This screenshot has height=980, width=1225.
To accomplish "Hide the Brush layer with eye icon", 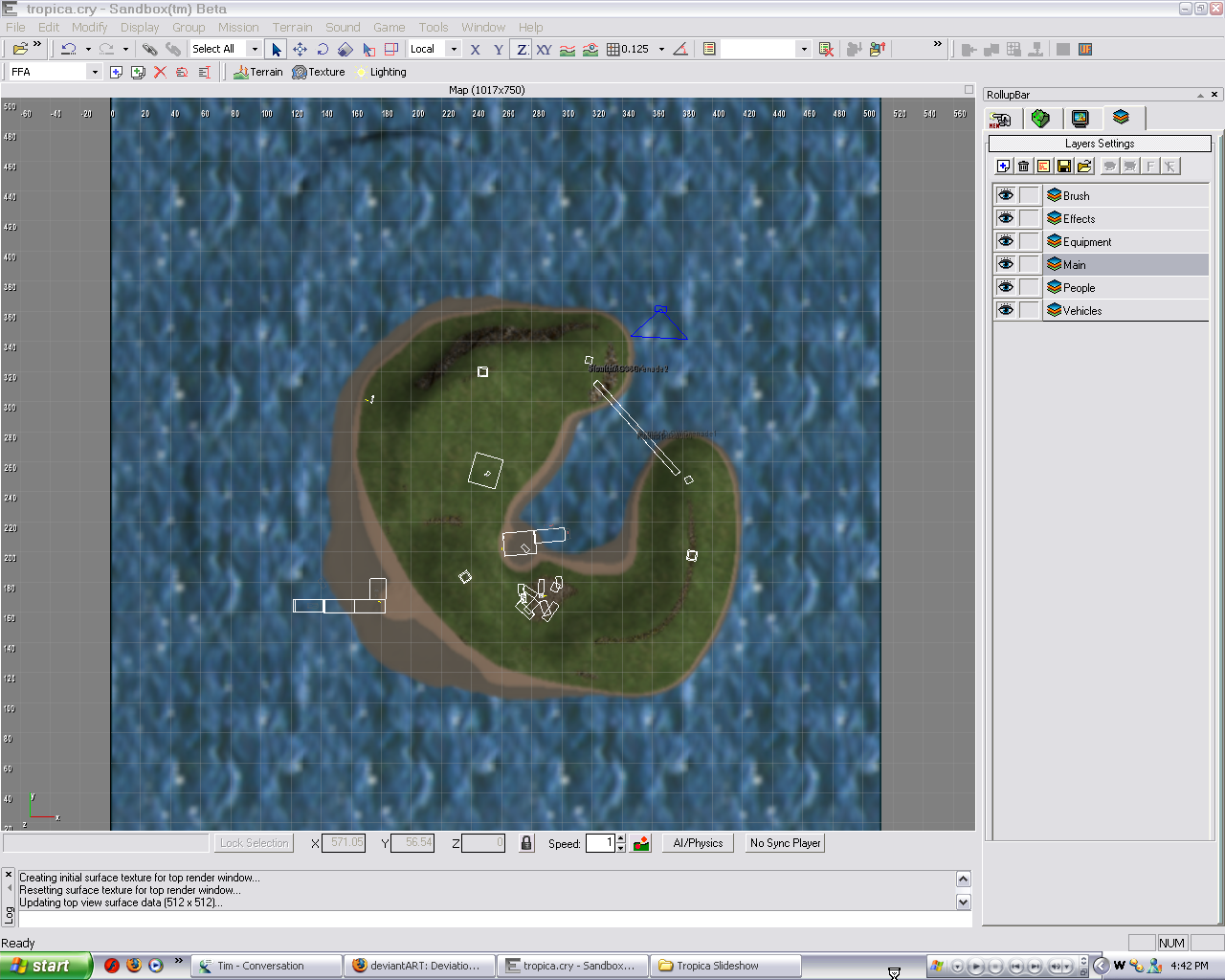I will 1005,195.
